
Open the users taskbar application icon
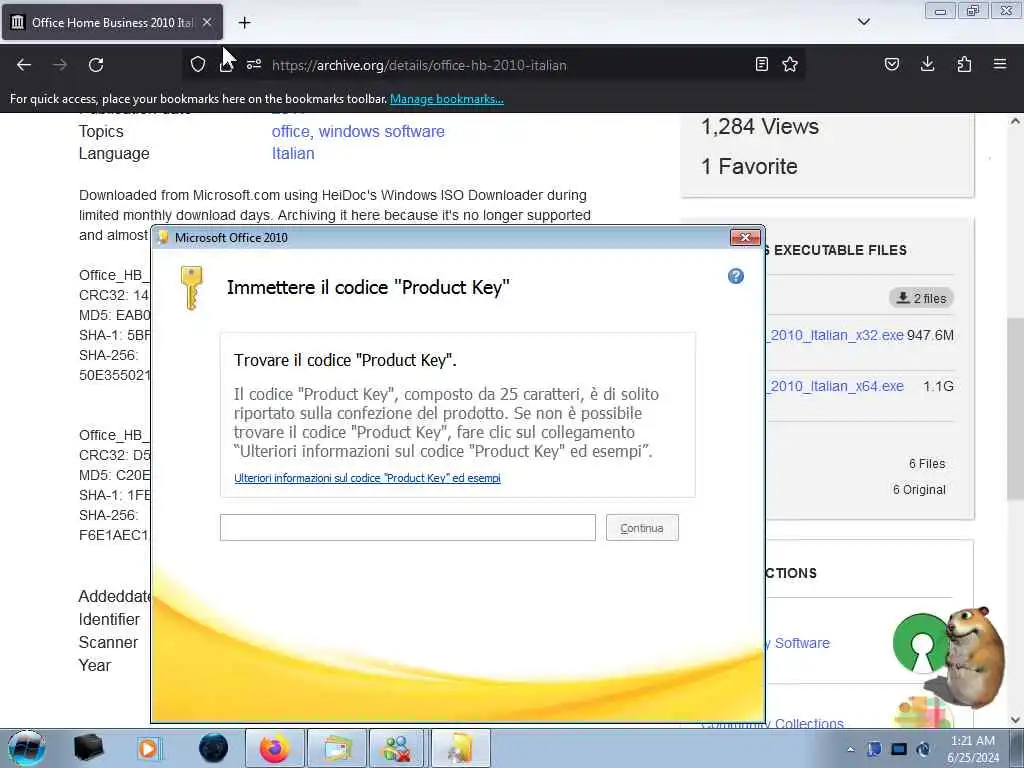tap(397, 748)
